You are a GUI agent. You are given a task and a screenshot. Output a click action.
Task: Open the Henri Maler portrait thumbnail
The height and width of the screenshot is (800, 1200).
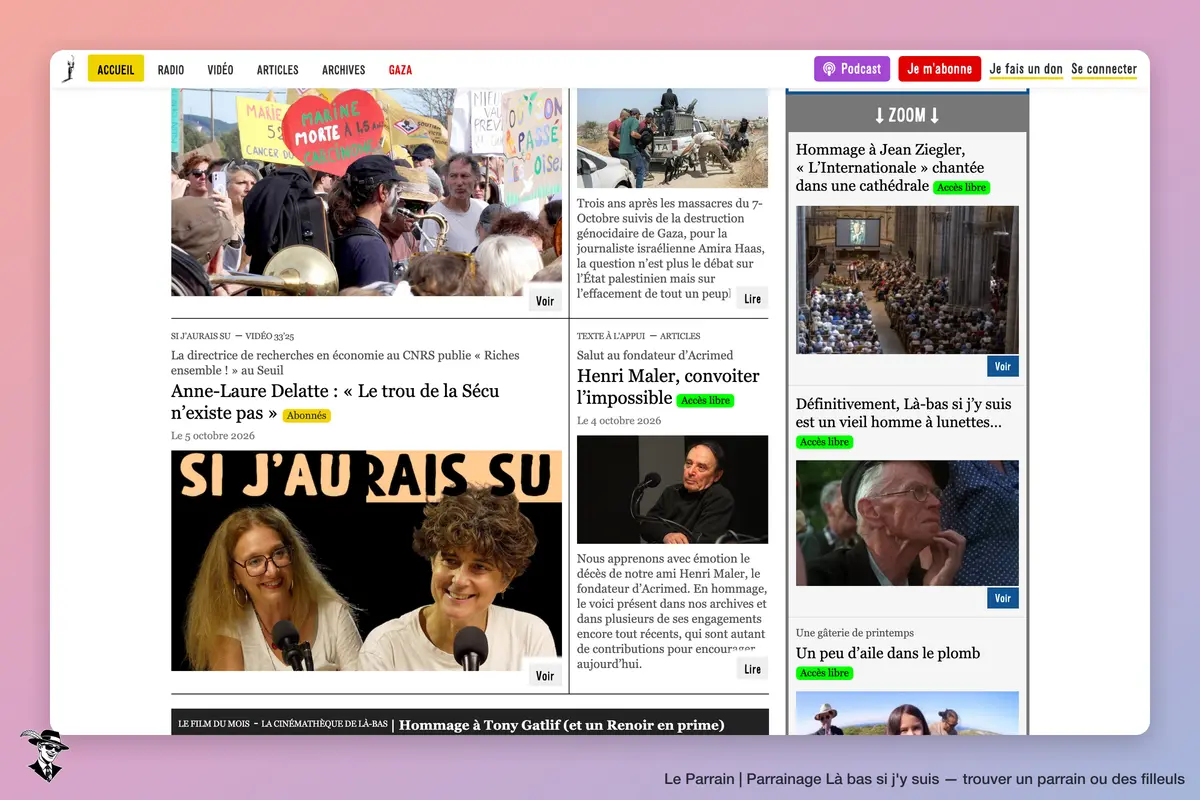(672, 489)
